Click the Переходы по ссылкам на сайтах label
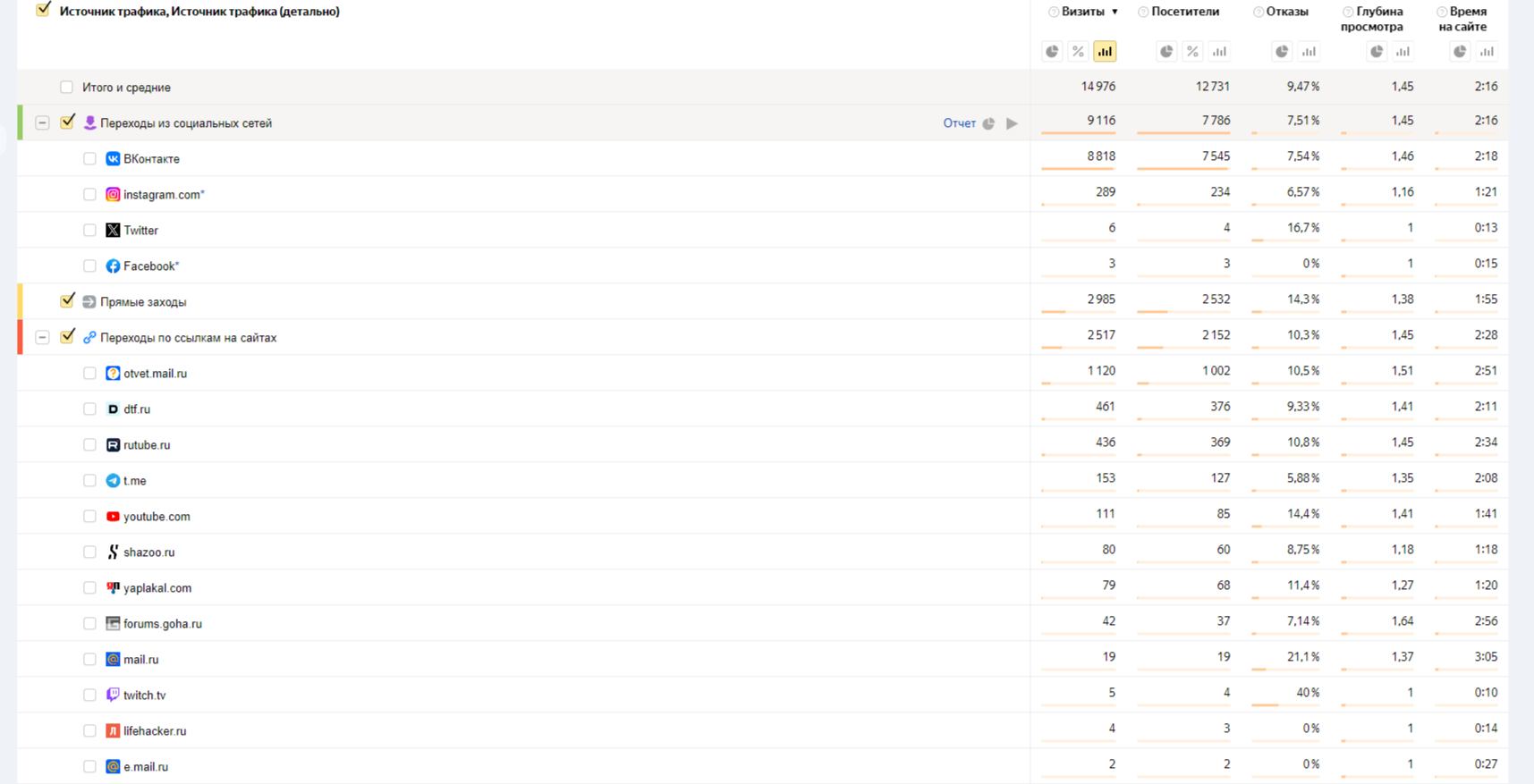The height and width of the screenshot is (784, 1534). pyautogui.click(x=189, y=338)
